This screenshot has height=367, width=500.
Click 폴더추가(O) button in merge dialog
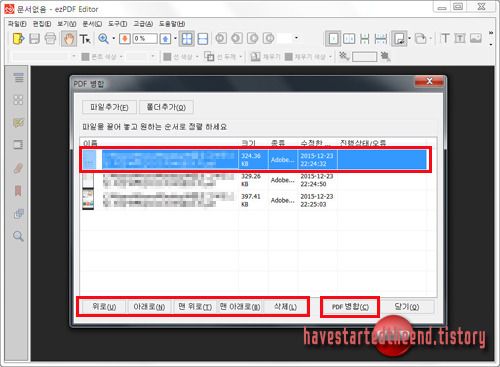click(x=166, y=107)
